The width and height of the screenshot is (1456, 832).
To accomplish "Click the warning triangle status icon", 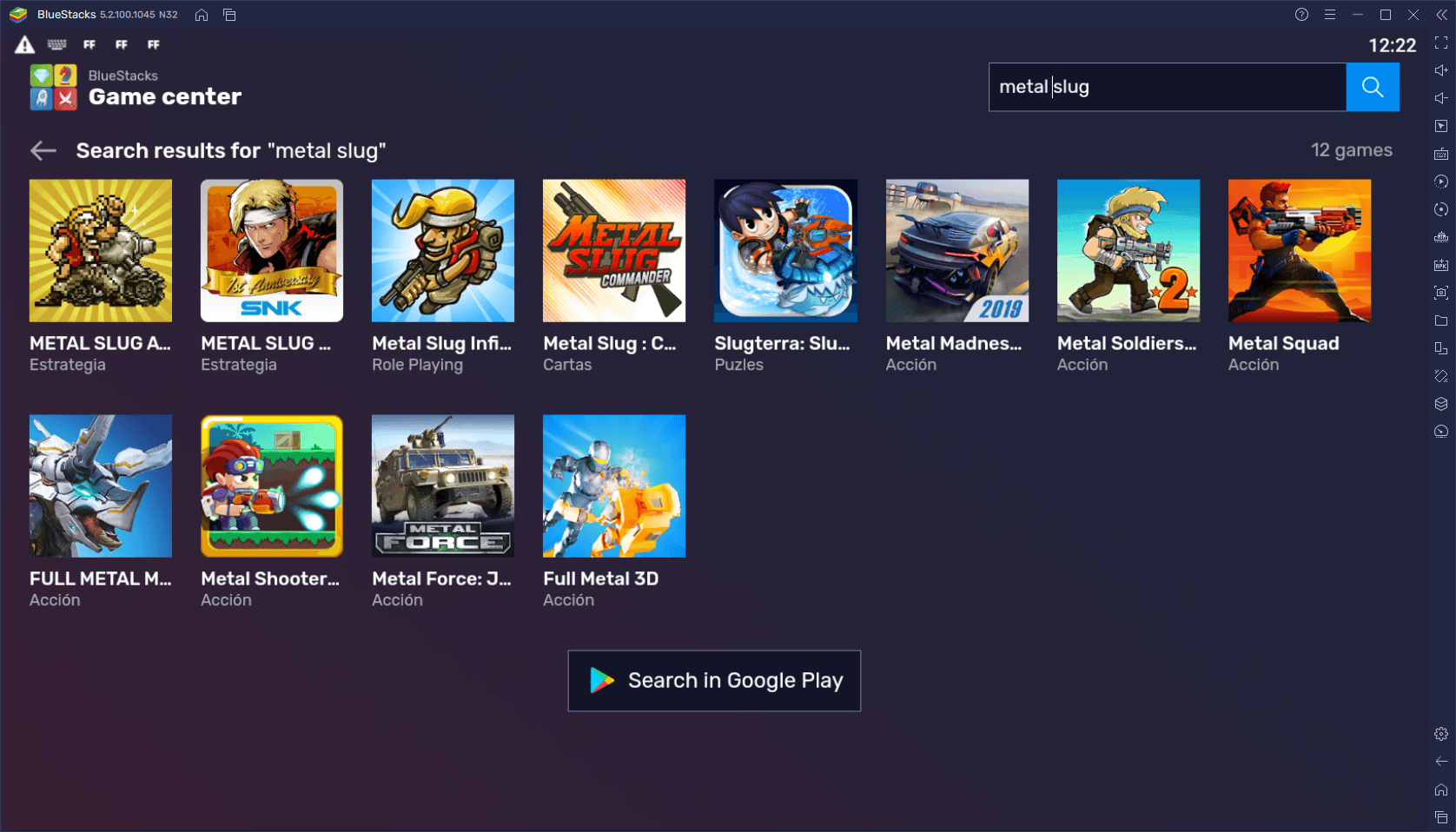I will point(25,45).
